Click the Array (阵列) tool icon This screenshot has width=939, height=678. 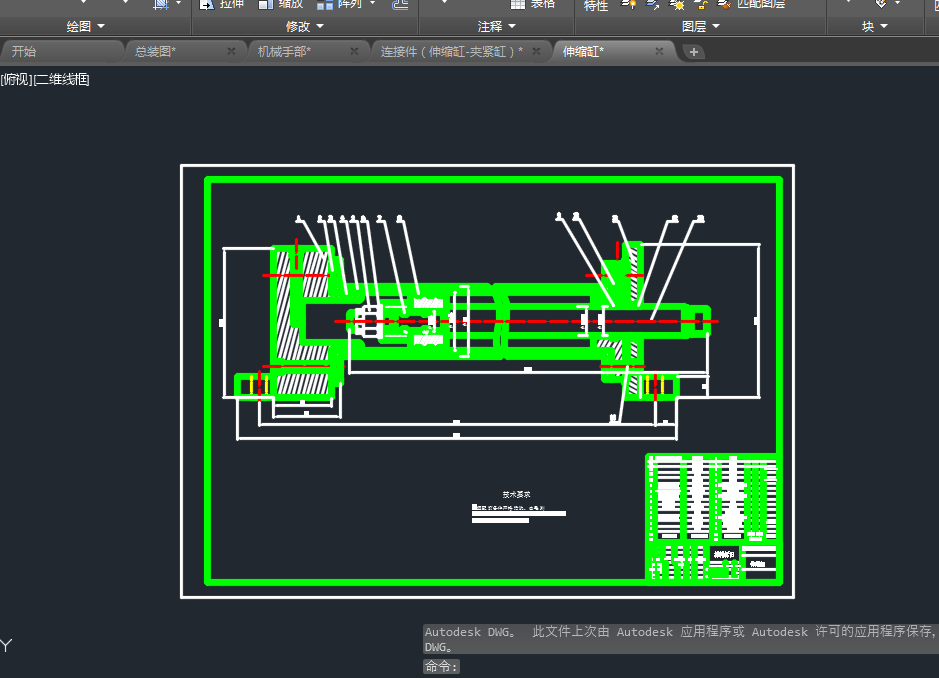point(326,4)
